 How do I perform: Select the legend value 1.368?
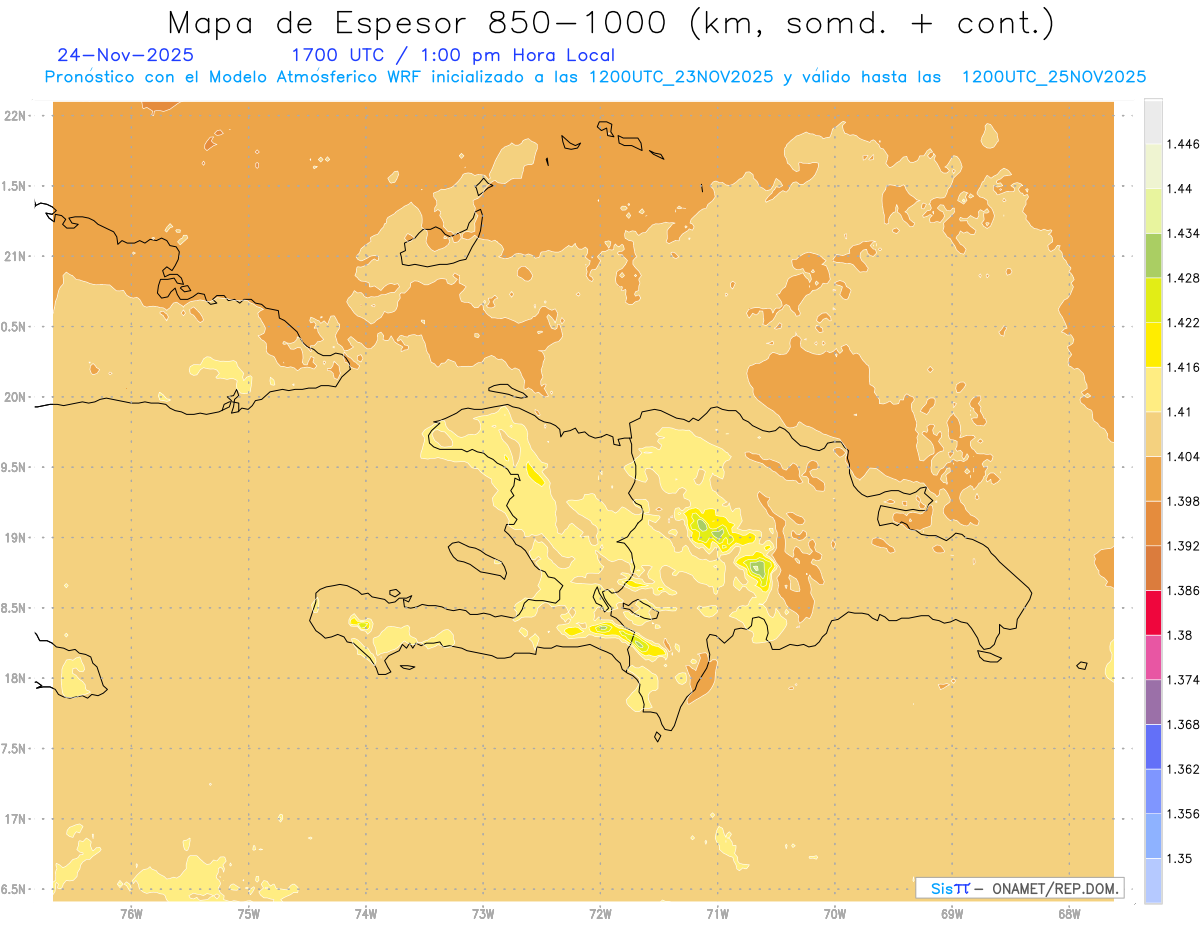point(1185,724)
